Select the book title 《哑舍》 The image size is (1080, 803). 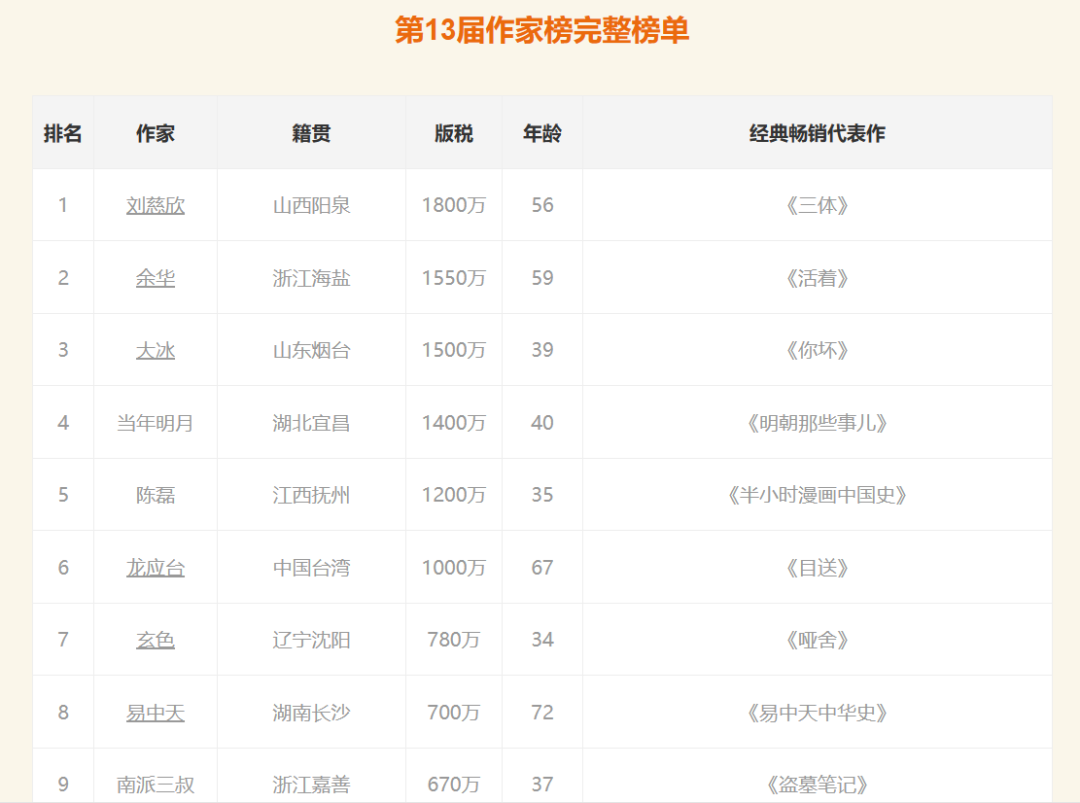pos(818,640)
